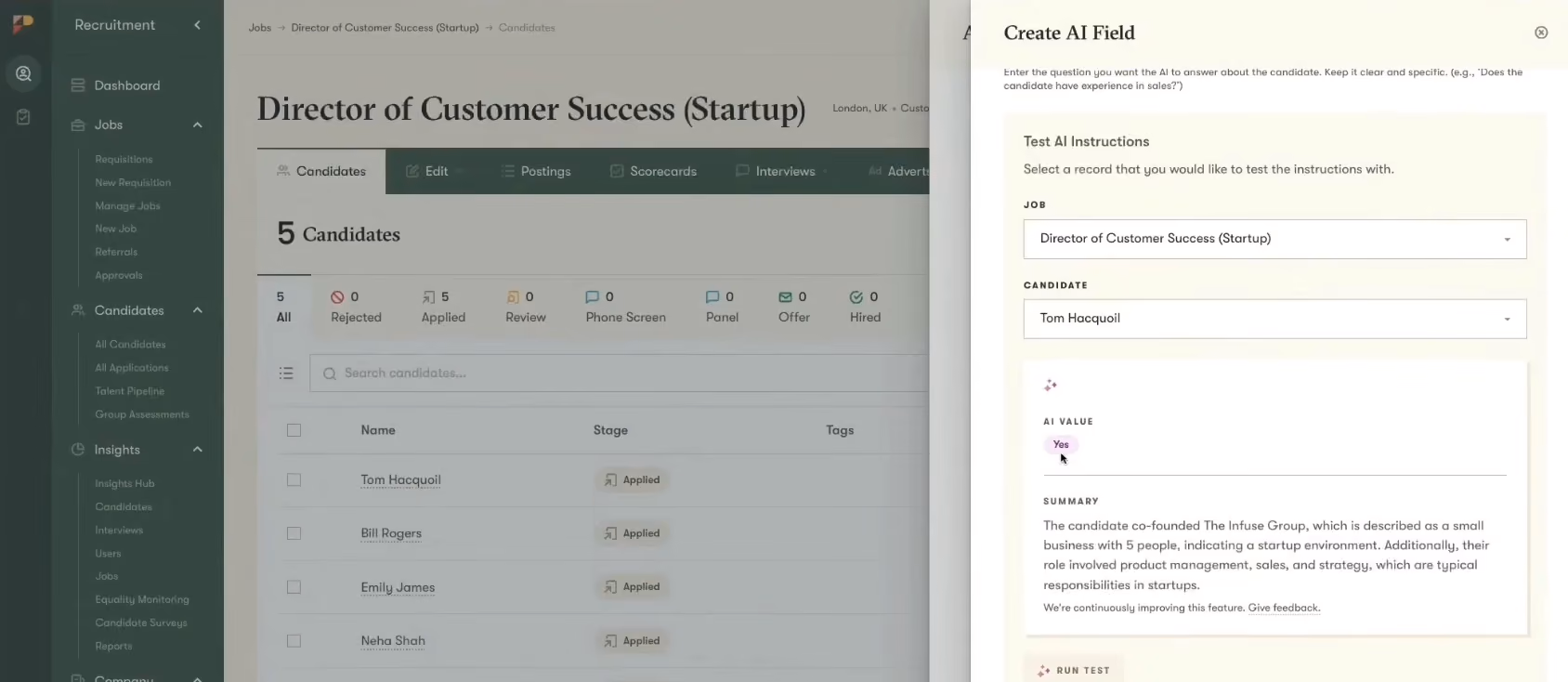The image size is (1568, 682).
Task: Click the app logo icon
Action: coord(23,24)
